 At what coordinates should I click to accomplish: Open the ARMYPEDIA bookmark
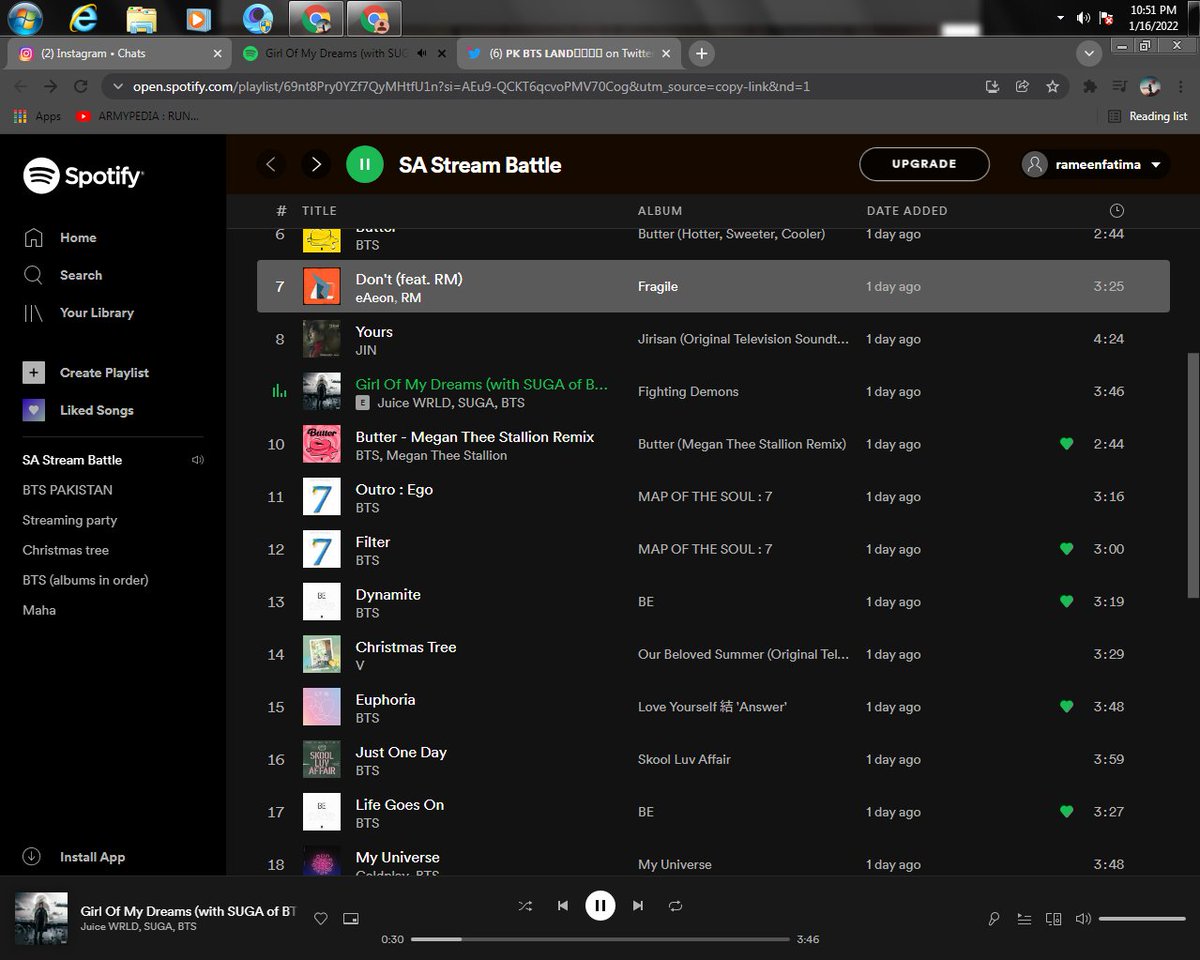(x=137, y=116)
